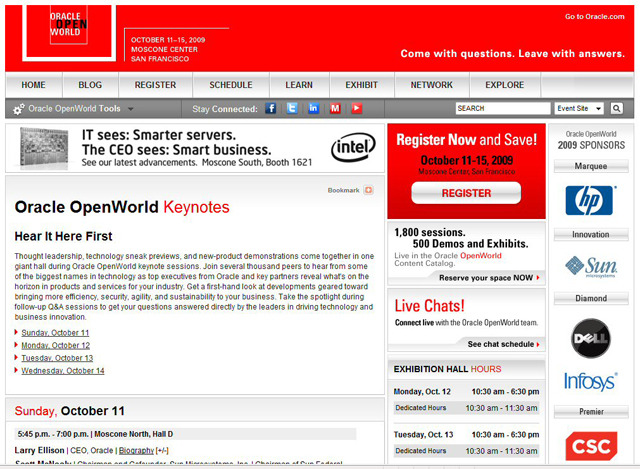Open the Dell sponsor logo
The image size is (640, 469).
coord(591,338)
